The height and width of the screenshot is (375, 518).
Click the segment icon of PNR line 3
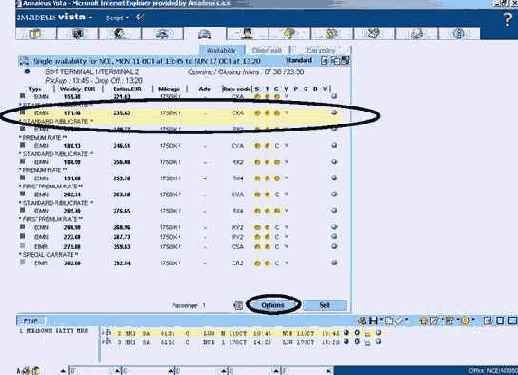pos(108,341)
